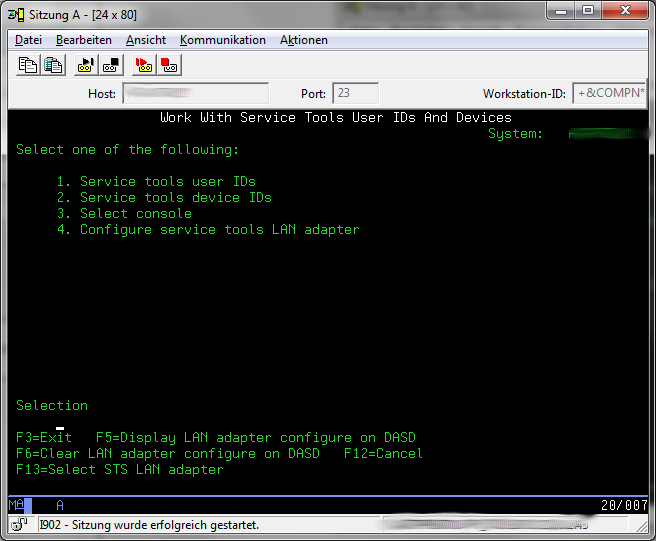Open the Ansicht menu
The image size is (656, 541).
(x=146, y=40)
